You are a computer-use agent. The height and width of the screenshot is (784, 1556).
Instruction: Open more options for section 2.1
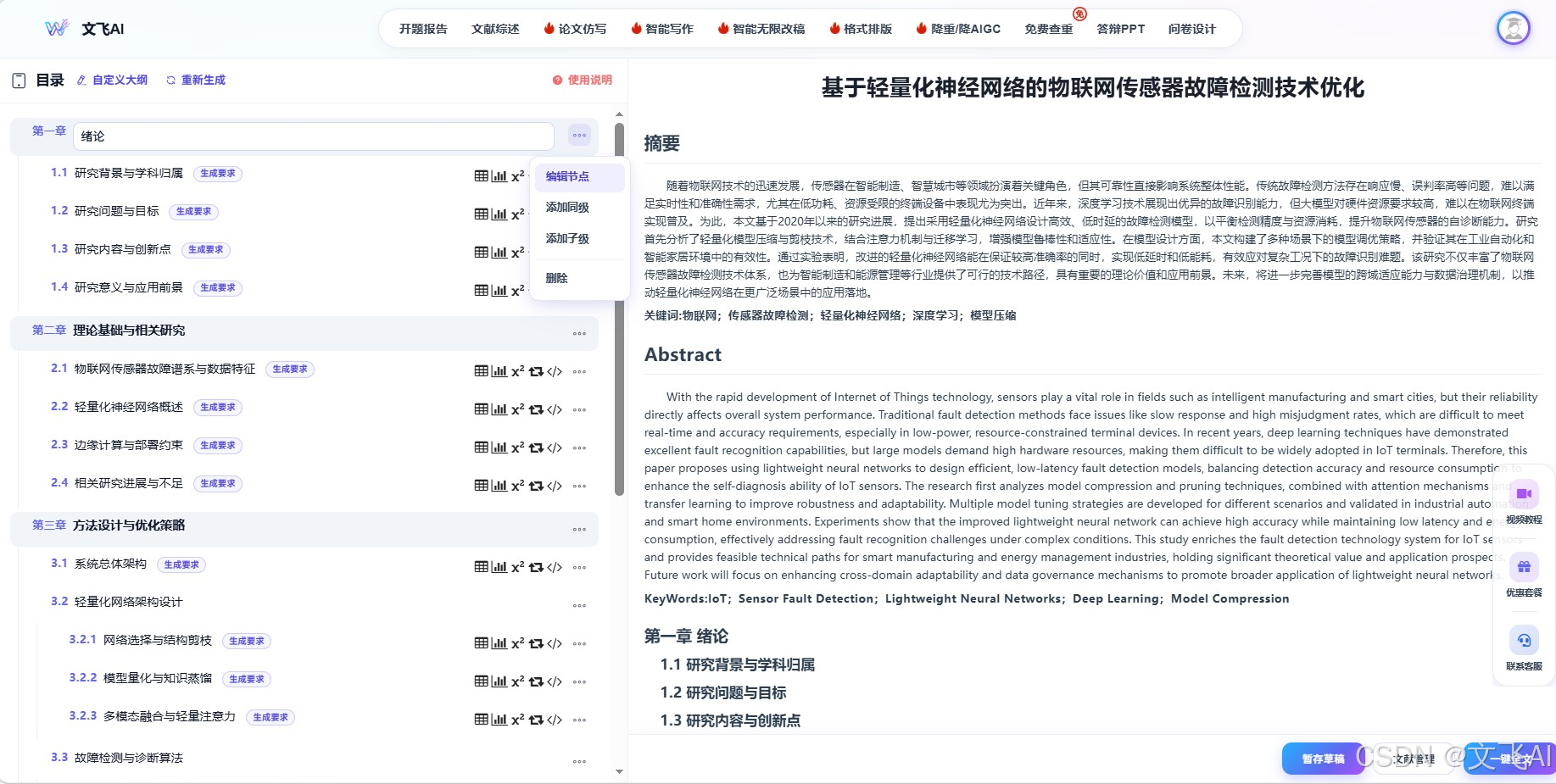point(579,372)
